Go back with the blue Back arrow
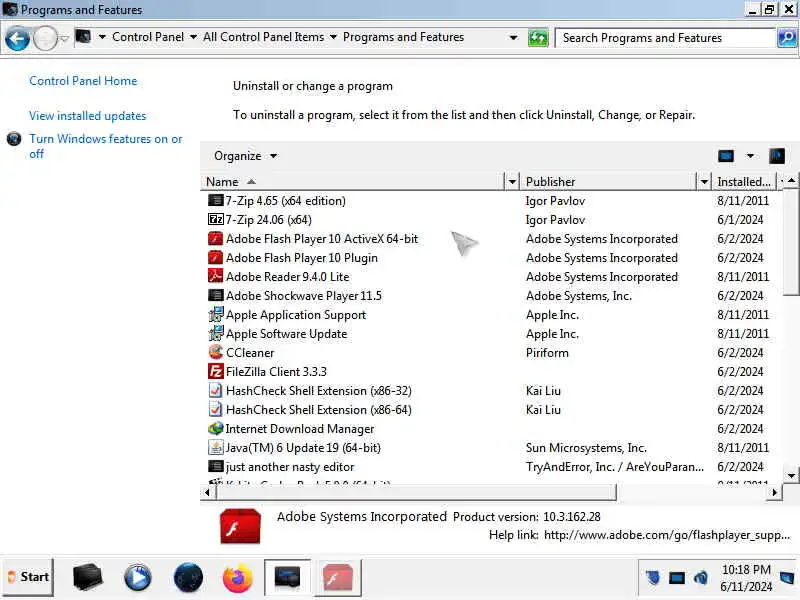Screen dimensions: 800x600 pos(17,39)
